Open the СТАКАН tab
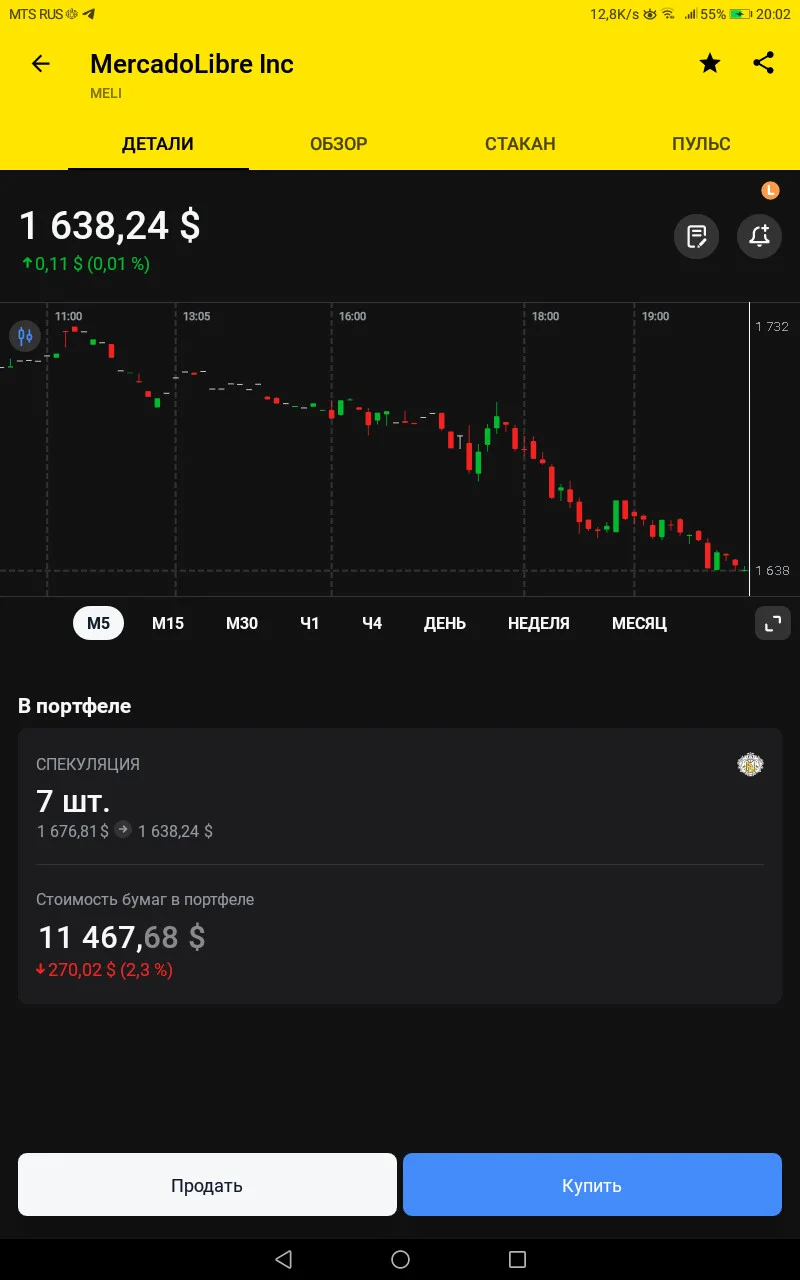This screenshot has height=1280, width=800. click(520, 144)
